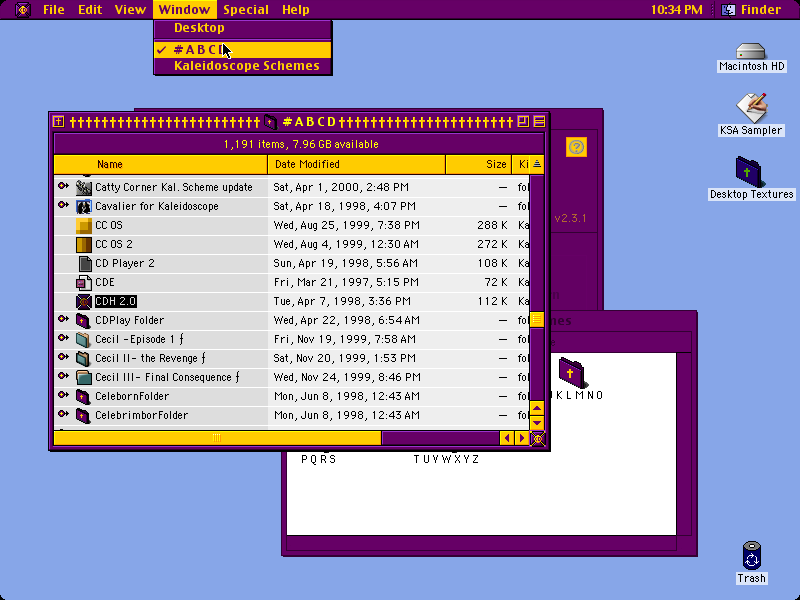Select the Catty Corner Kal. Scheme update folder icon
This screenshot has height=600, width=800.
83,188
